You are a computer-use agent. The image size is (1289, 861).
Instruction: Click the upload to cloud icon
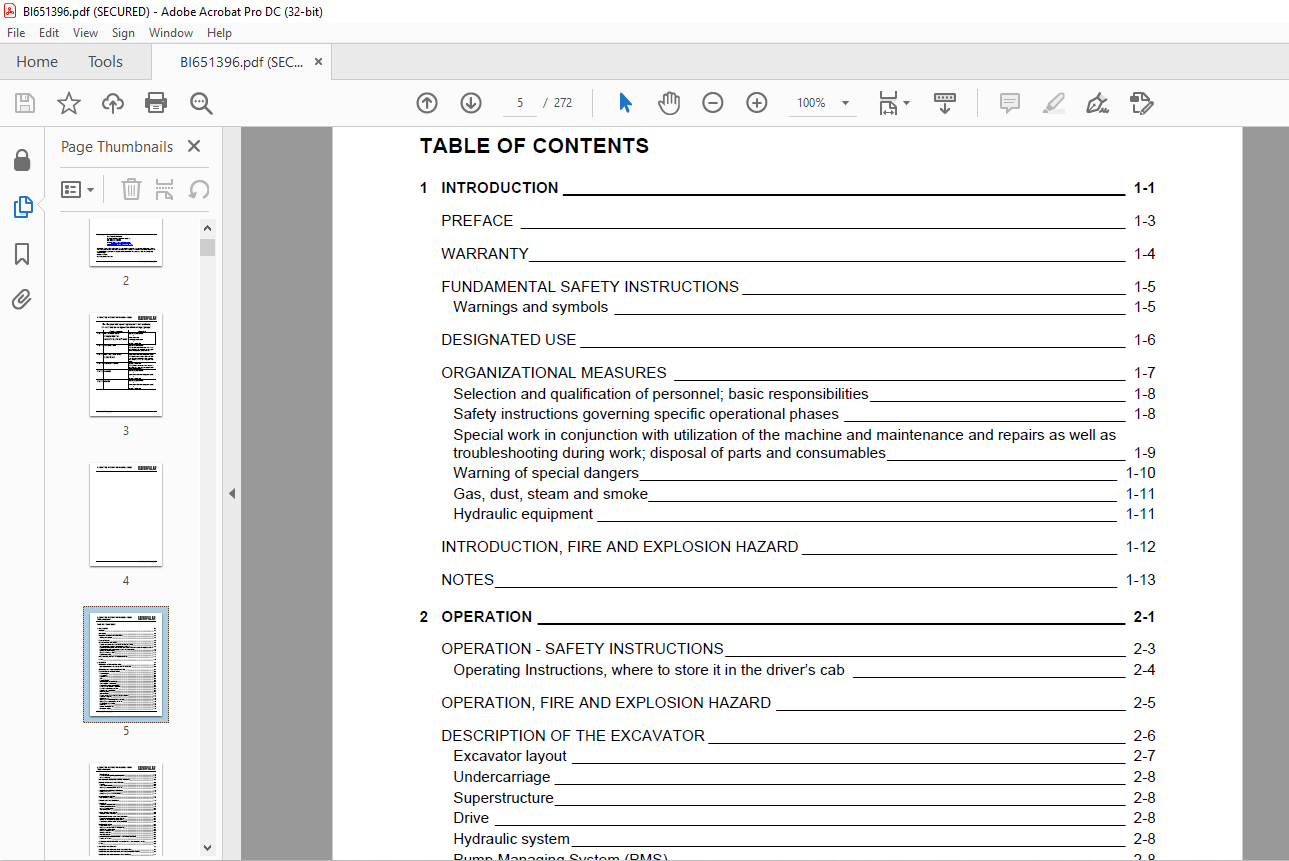click(113, 102)
